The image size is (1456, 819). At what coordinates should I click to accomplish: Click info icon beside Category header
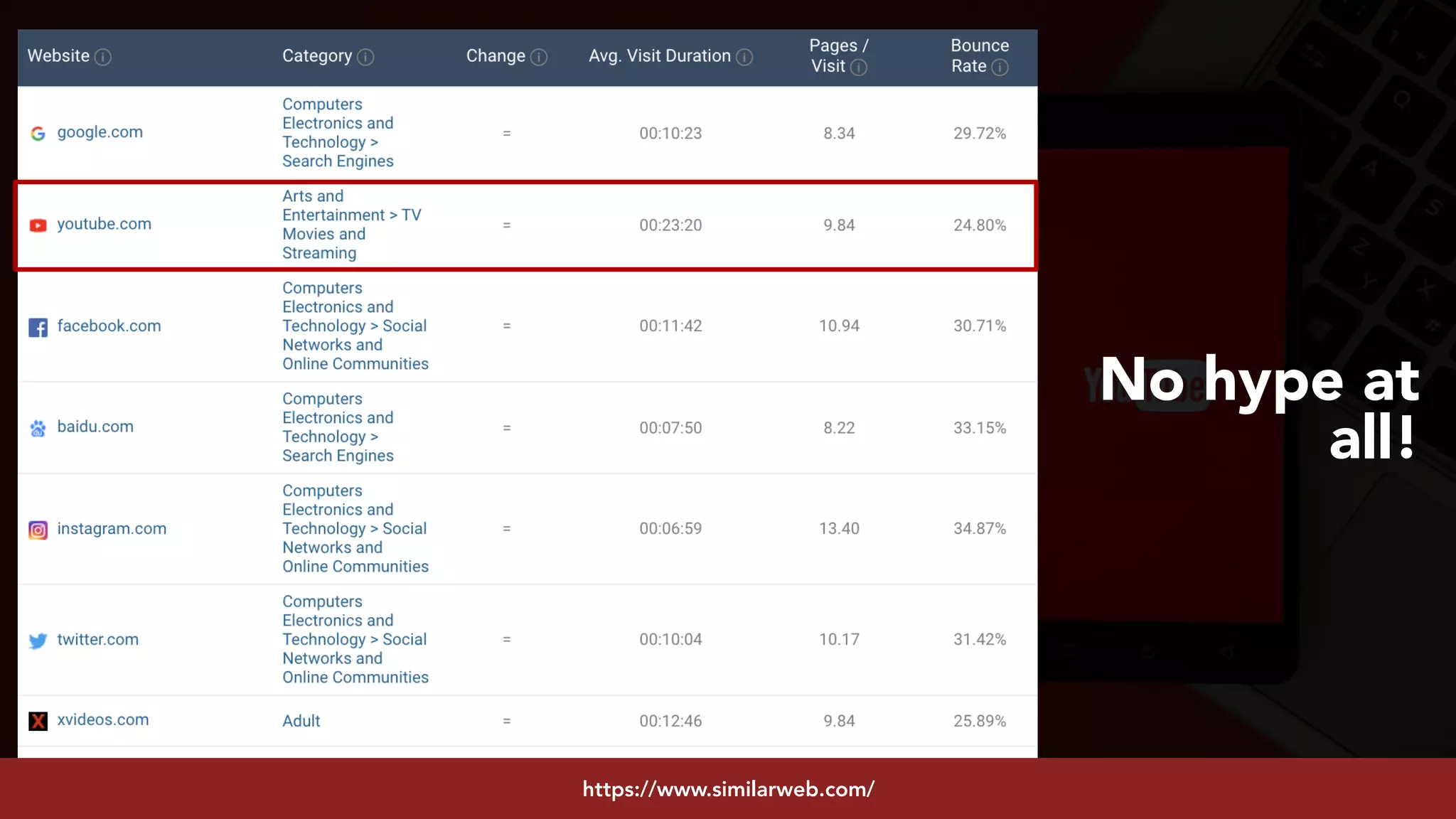[x=365, y=57]
